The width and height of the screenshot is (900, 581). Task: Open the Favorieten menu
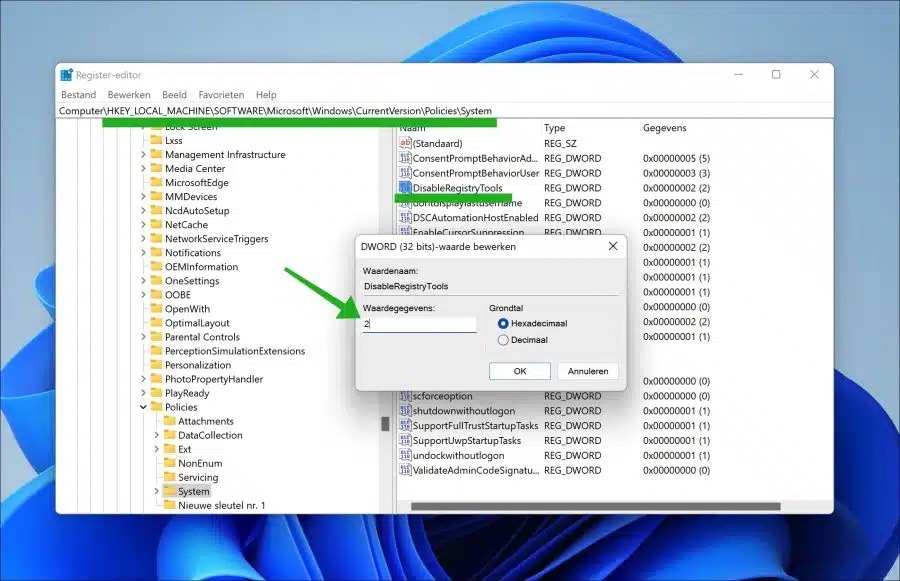click(222, 95)
